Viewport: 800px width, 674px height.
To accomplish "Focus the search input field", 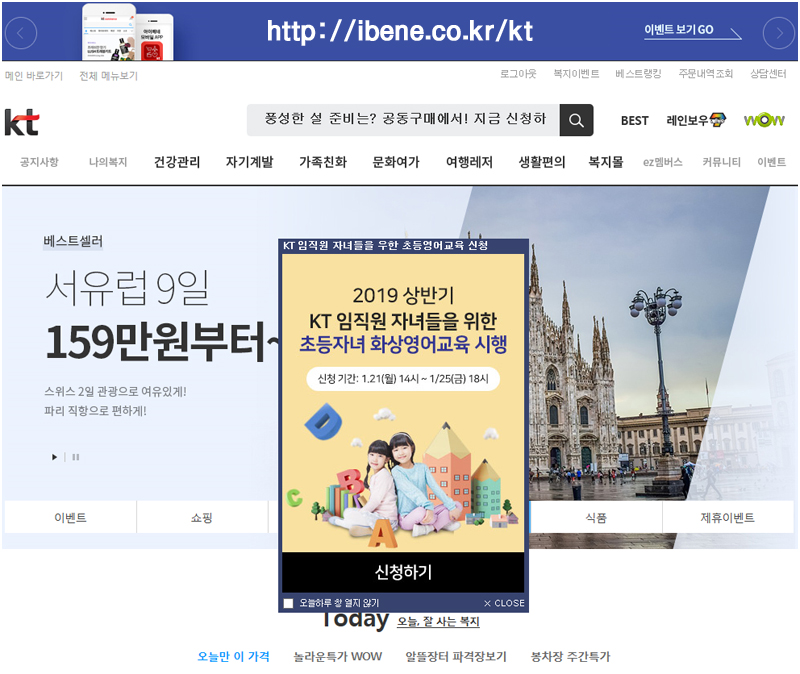I will tap(404, 120).
